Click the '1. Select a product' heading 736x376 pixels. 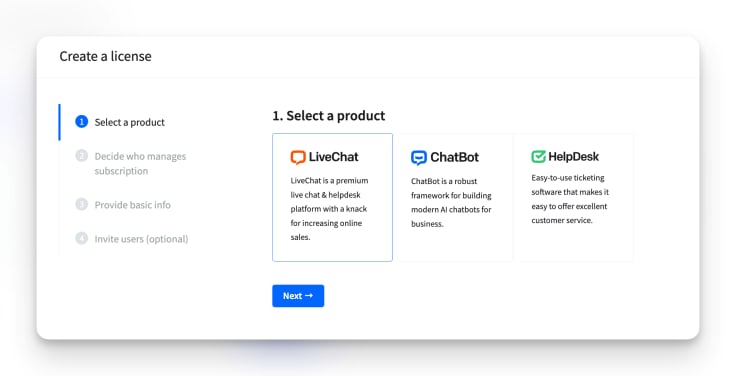point(329,115)
